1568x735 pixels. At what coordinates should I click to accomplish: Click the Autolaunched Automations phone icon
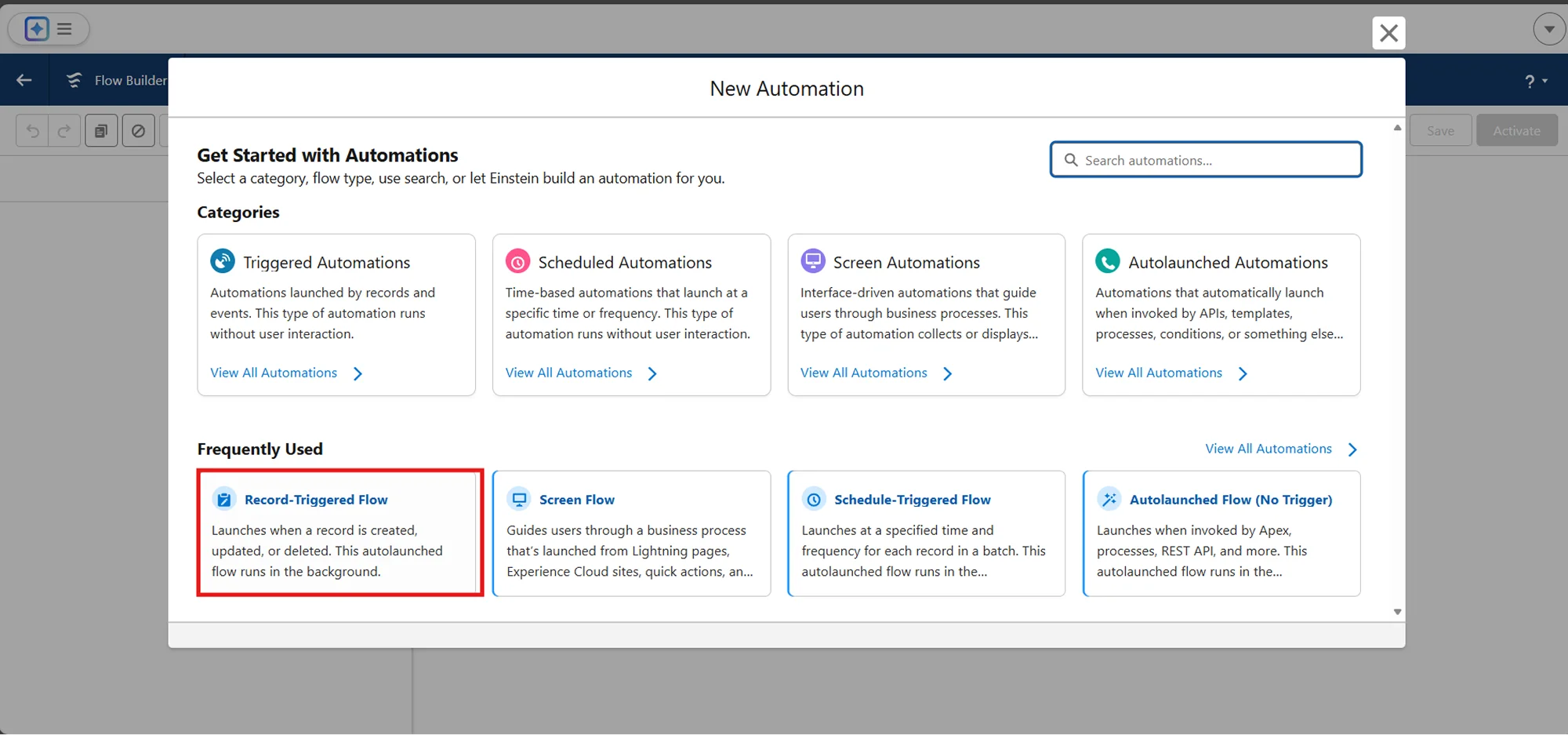(1108, 261)
